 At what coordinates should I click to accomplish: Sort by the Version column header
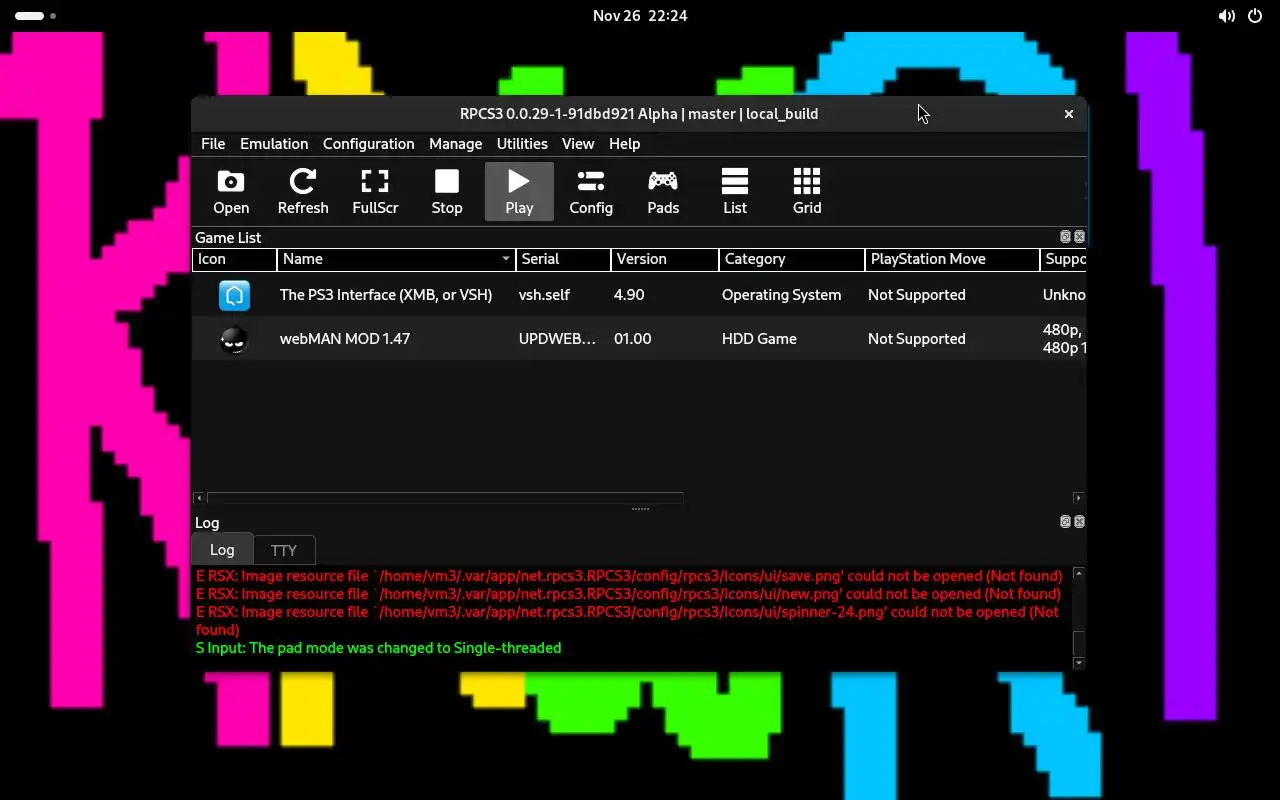click(x=665, y=259)
